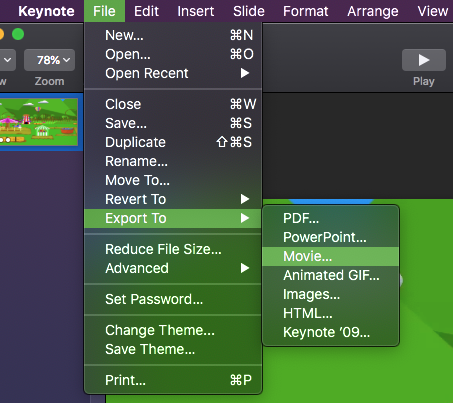The width and height of the screenshot is (453, 403).
Task: Choose Save... from File menu
Action: tap(173, 123)
